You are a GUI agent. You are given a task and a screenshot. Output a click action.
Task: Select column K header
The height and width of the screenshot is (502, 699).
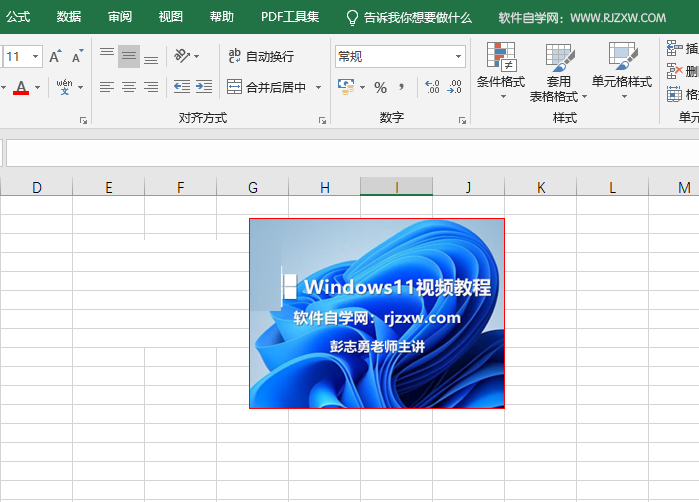(x=541, y=187)
